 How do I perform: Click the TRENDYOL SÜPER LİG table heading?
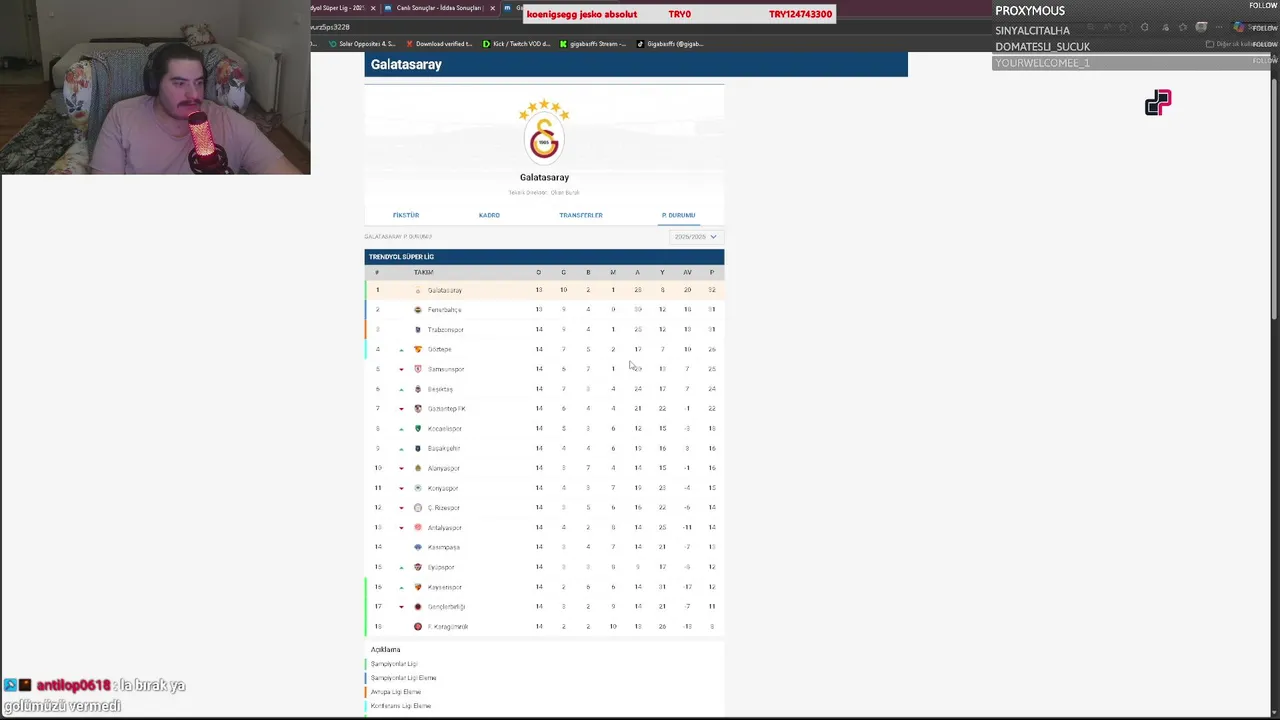coord(401,257)
